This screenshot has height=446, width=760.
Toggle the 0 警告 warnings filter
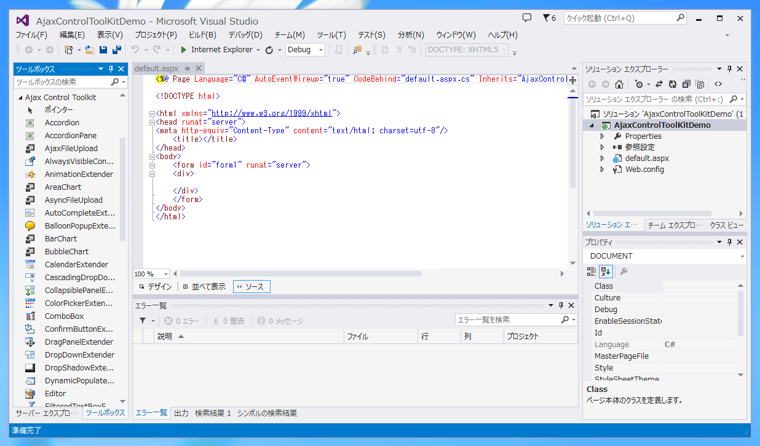tap(228, 321)
